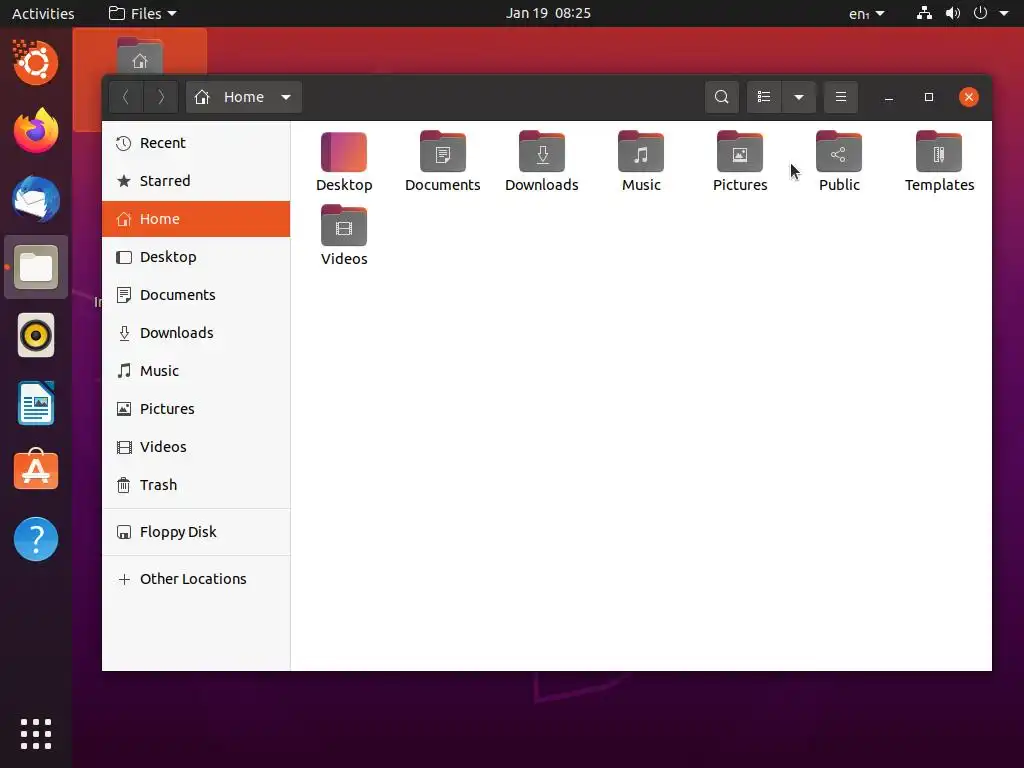Open the system menu arrow at top right
Image resolution: width=1024 pixels, height=768 pixels.
pyautogui.click(x=1004, y=13)
